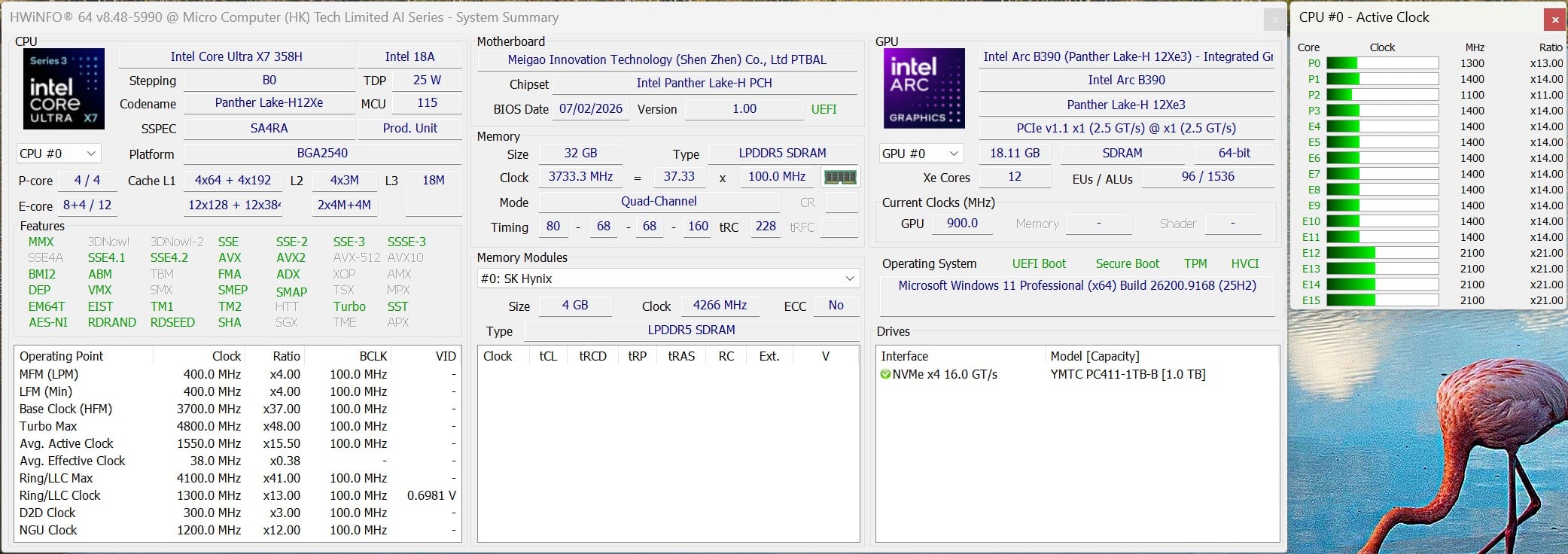Close the System Summary window
Viewport: 1568px width, 554px height.
[1274, 20]
